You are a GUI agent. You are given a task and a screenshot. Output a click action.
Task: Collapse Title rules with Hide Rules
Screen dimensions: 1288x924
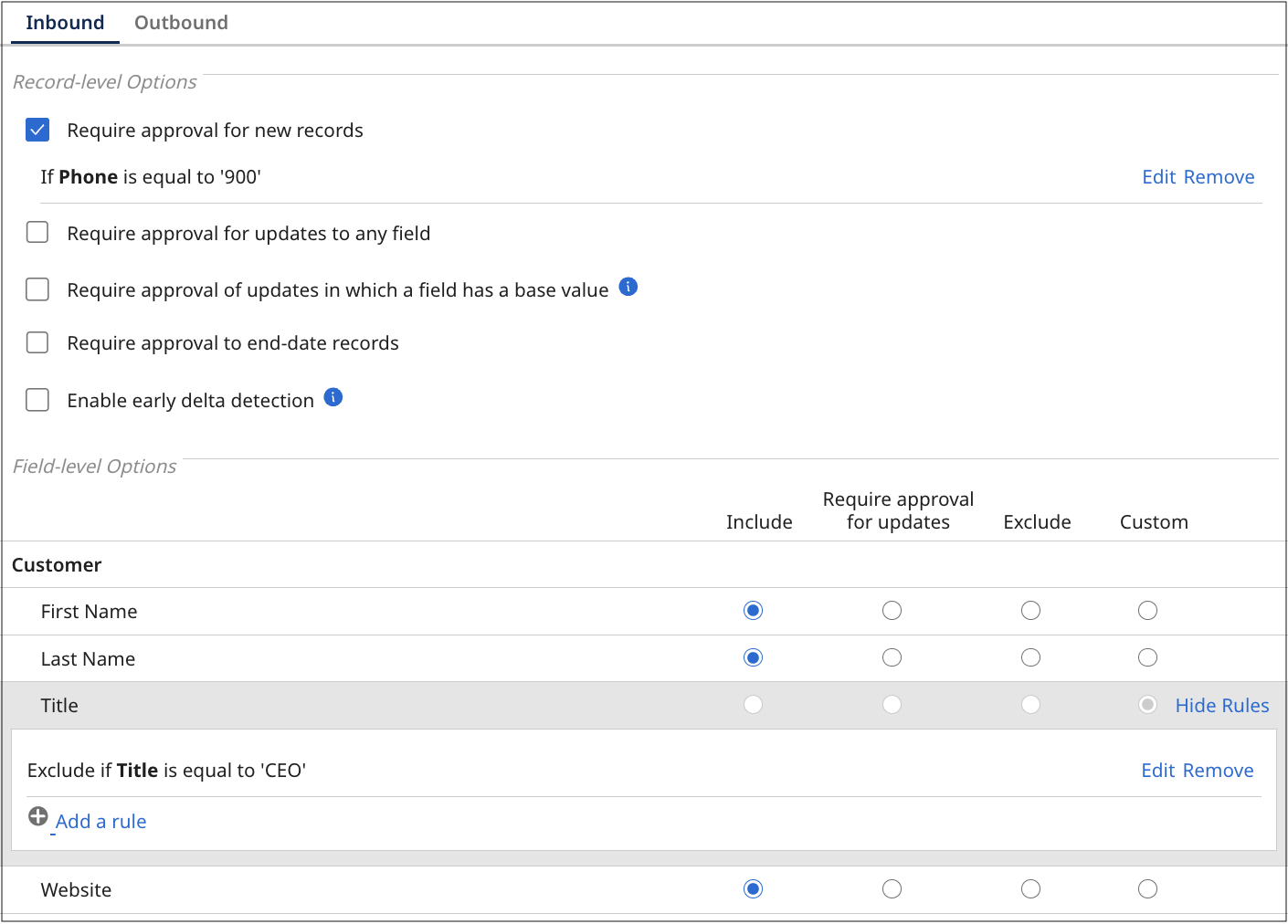[1221, 706]
